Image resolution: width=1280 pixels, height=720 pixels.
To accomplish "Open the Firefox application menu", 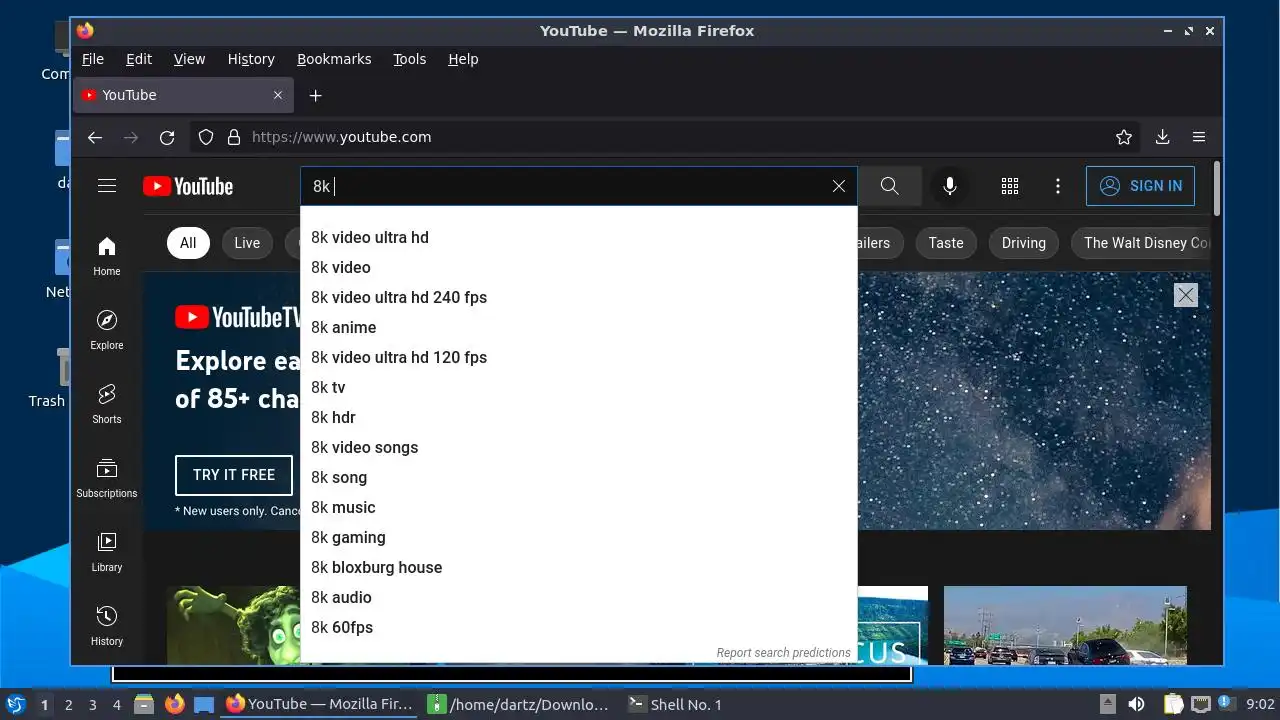I will pos(1199,137).
